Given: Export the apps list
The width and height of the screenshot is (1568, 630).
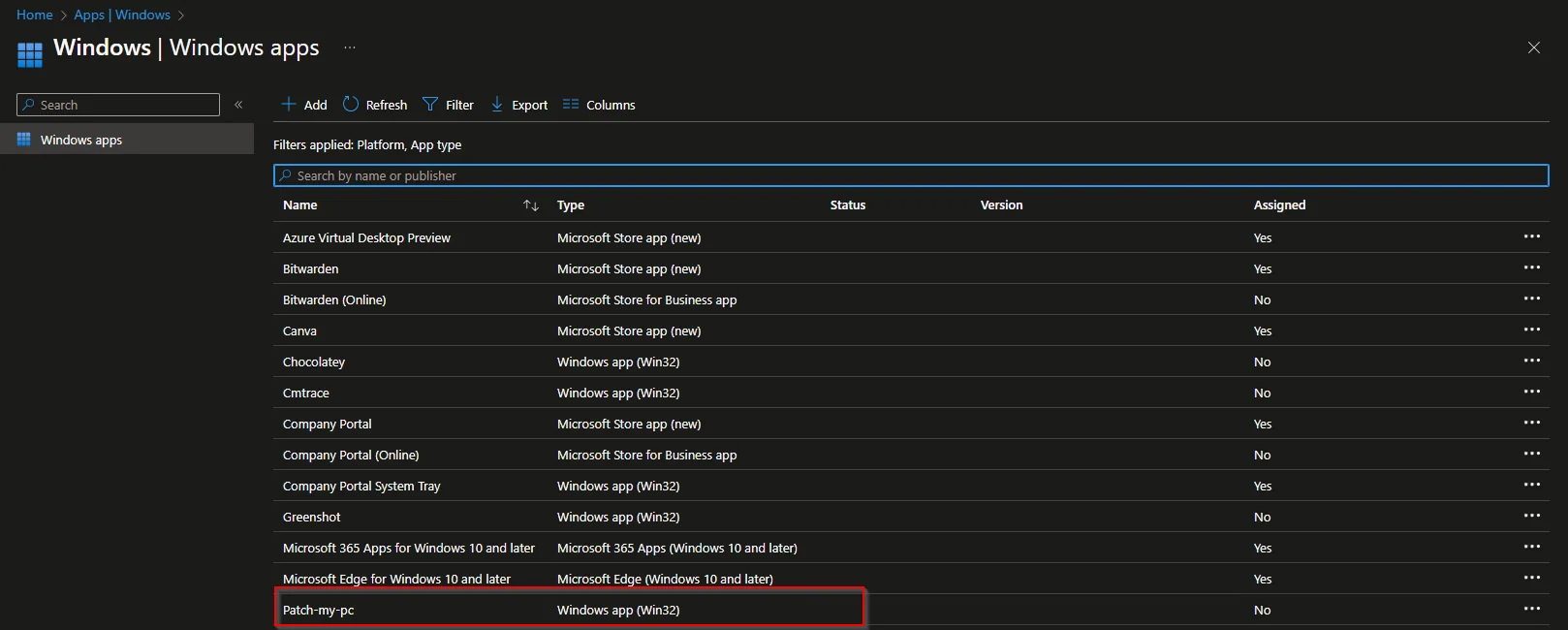Looking at the screenshot, I should (518, 105).
